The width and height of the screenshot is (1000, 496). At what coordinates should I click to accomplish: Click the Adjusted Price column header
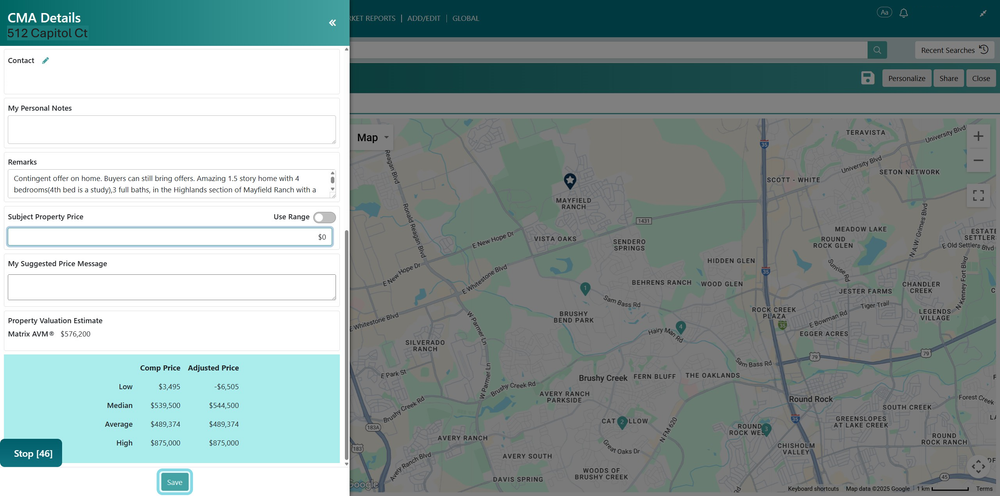click(x=213, y=368)
